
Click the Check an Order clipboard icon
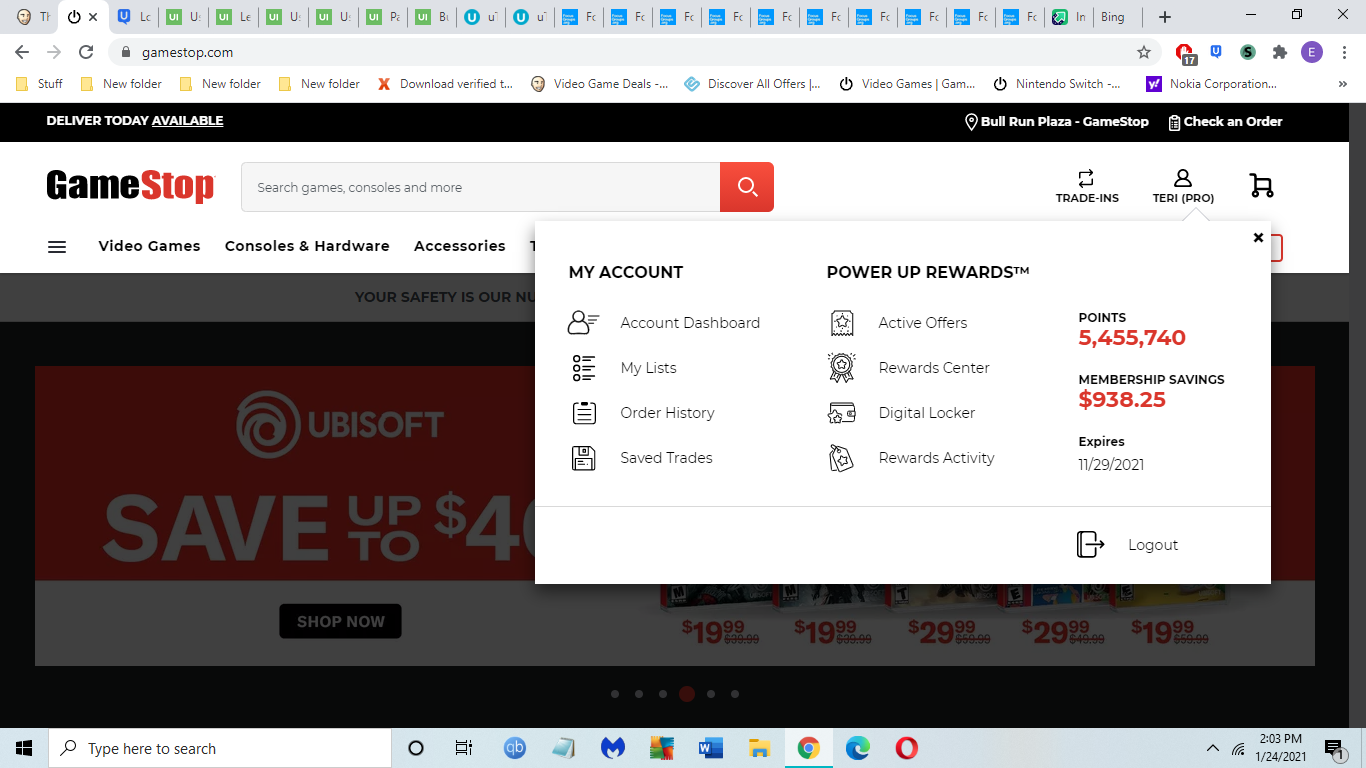1174,122
